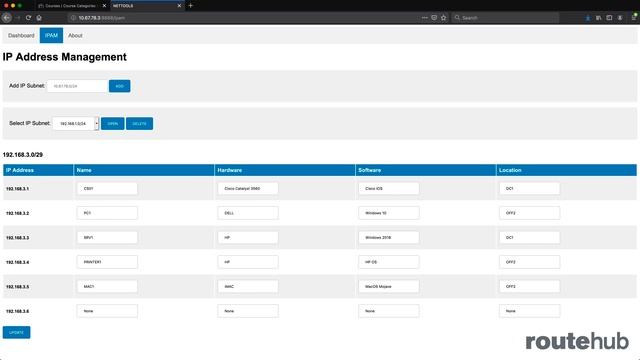Click the OPEN subnet button
The width and height of the screenshot is (640, 360).
113,124
